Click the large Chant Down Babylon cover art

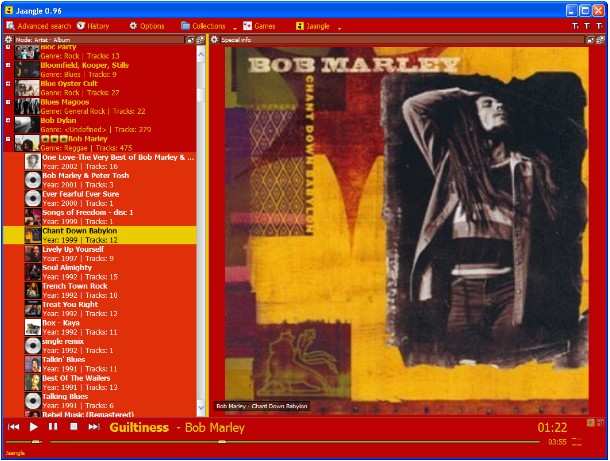[x=407, y=229]
